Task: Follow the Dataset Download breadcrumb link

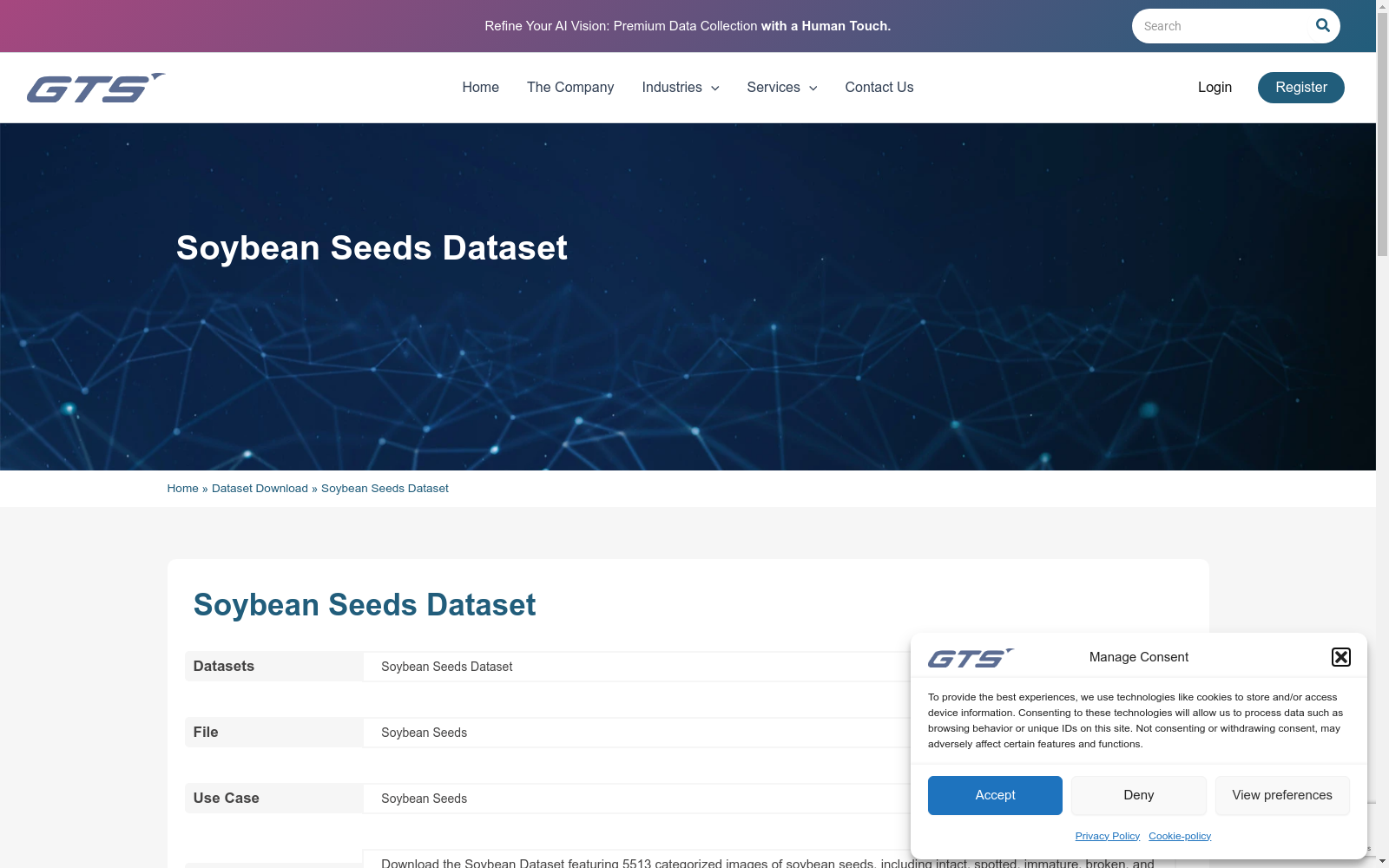Action: [260, 489]
